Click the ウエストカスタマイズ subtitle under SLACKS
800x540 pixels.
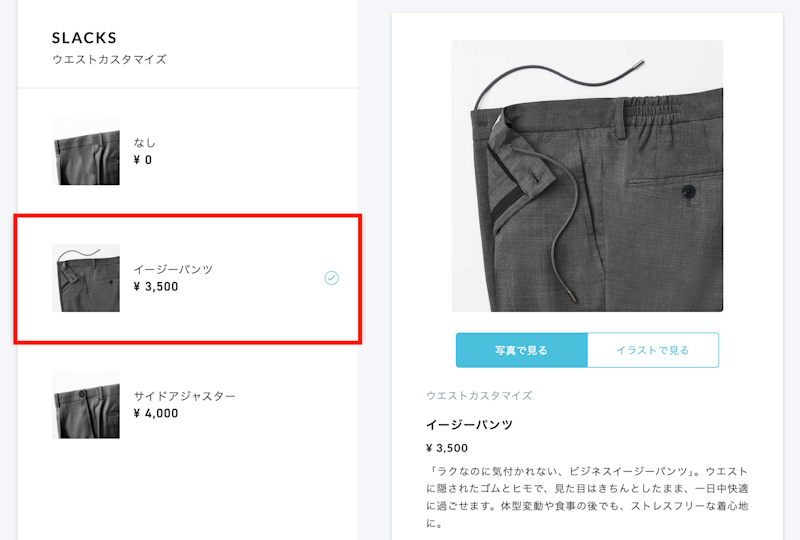[109, 59]
